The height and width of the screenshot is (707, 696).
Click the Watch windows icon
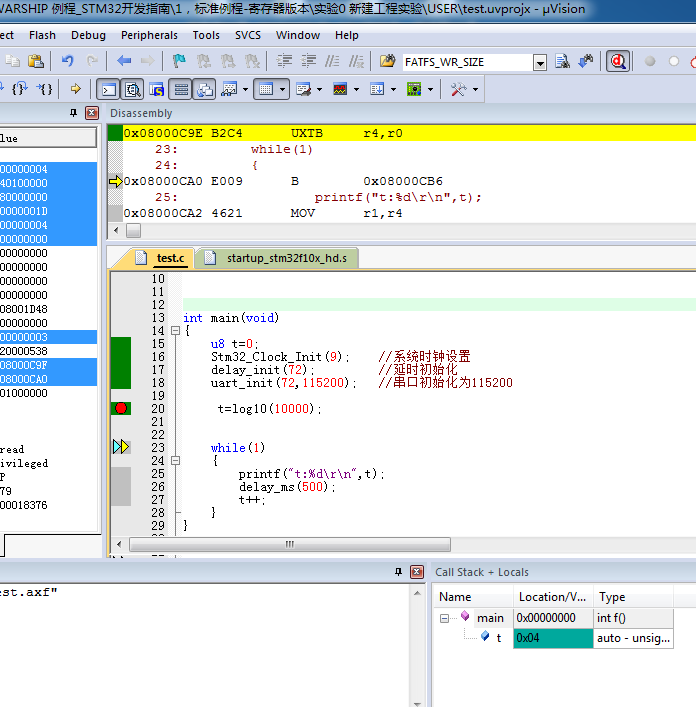(x=229, y=89)
